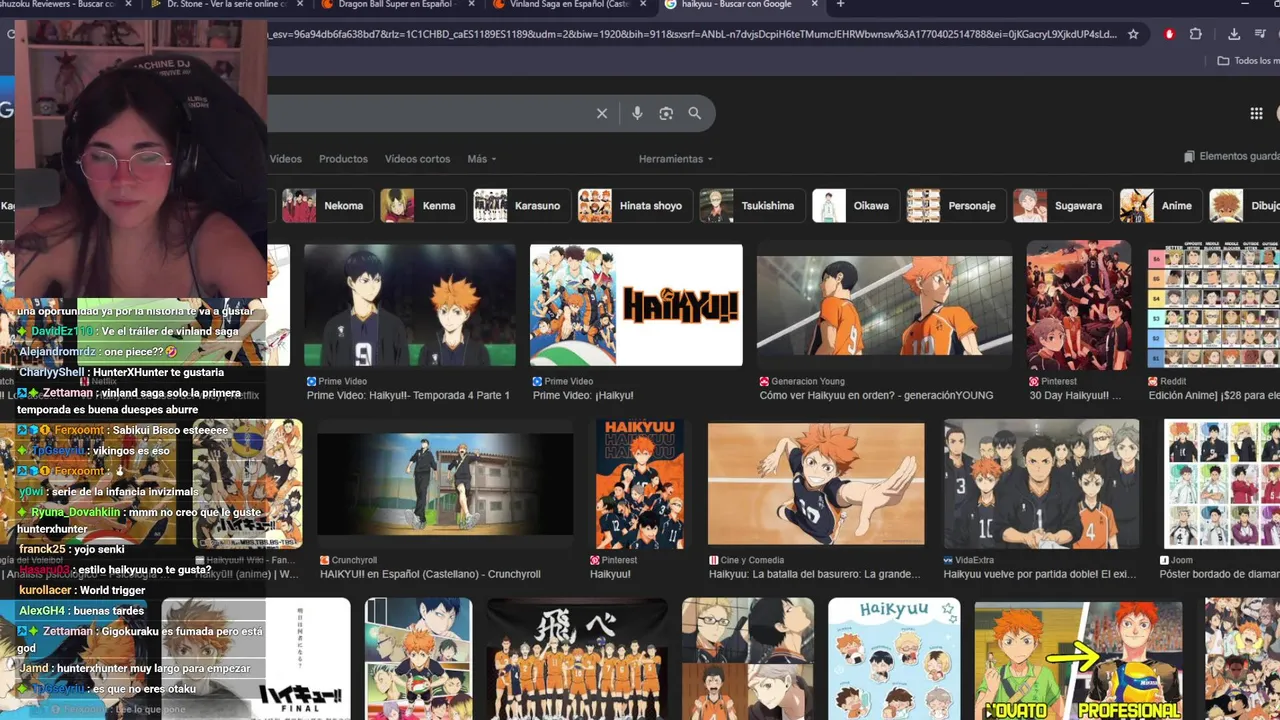Image resolution: width=1280 pixels, height=720 pixels.
Task: Filter images by the Personaje chip
Action: 955,206
